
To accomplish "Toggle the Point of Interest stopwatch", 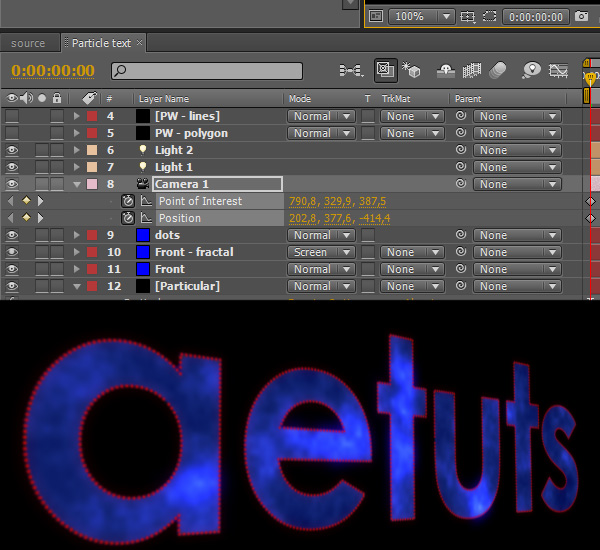I will coord(128,201).
